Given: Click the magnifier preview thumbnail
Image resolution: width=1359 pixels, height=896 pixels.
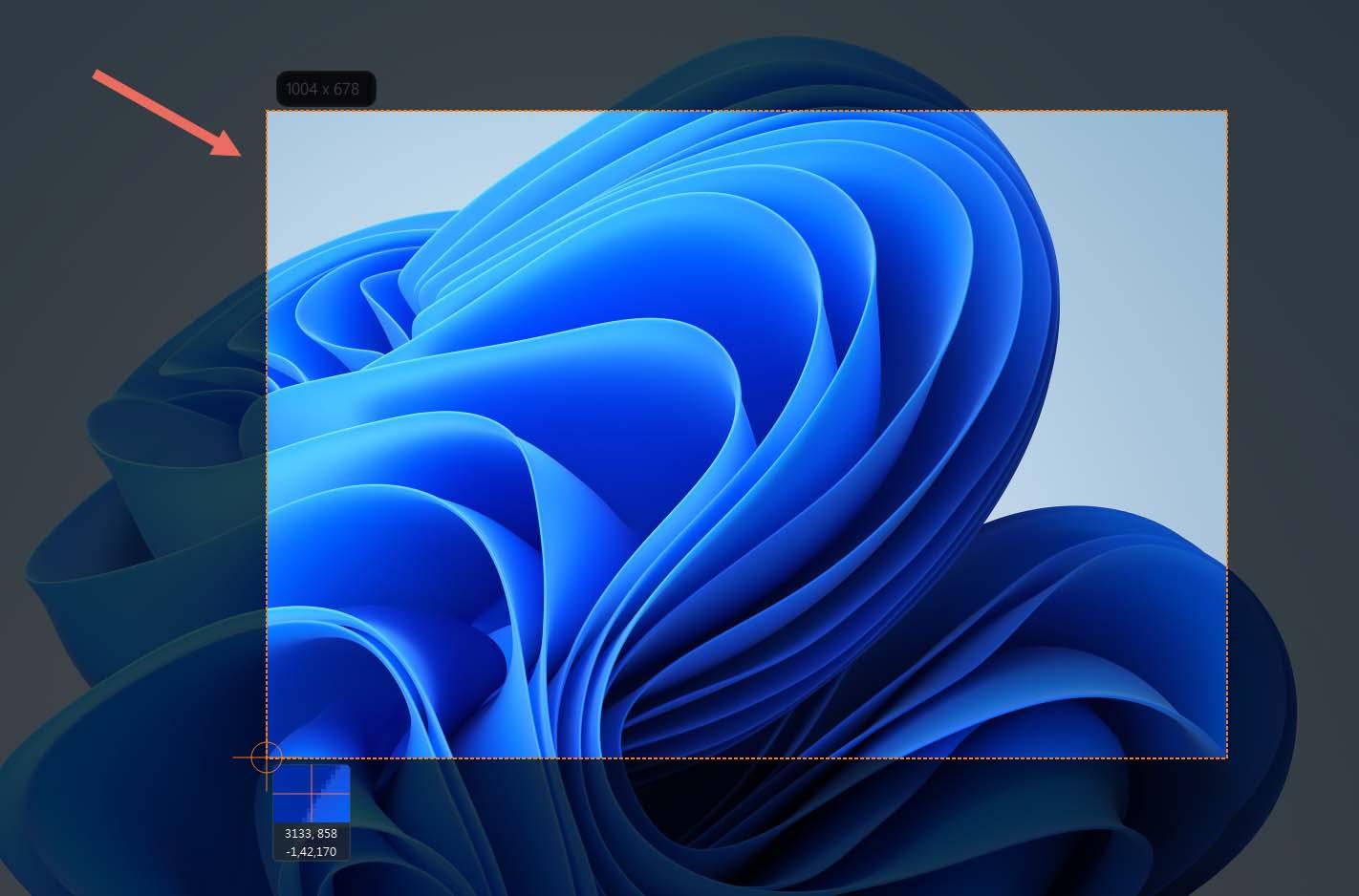Looking at the screenshot, I should click(x=312, y=793).
